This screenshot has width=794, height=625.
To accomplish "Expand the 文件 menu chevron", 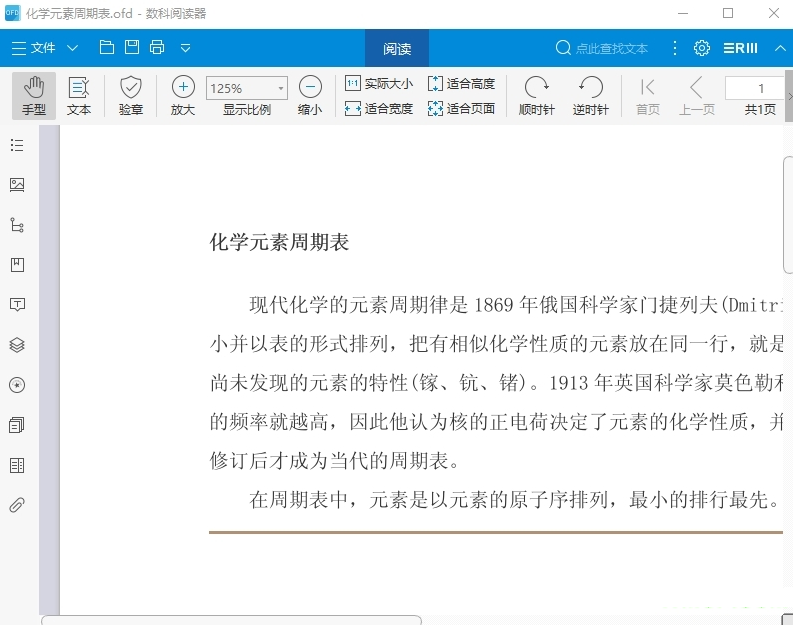I will click(x=72, y=48).
